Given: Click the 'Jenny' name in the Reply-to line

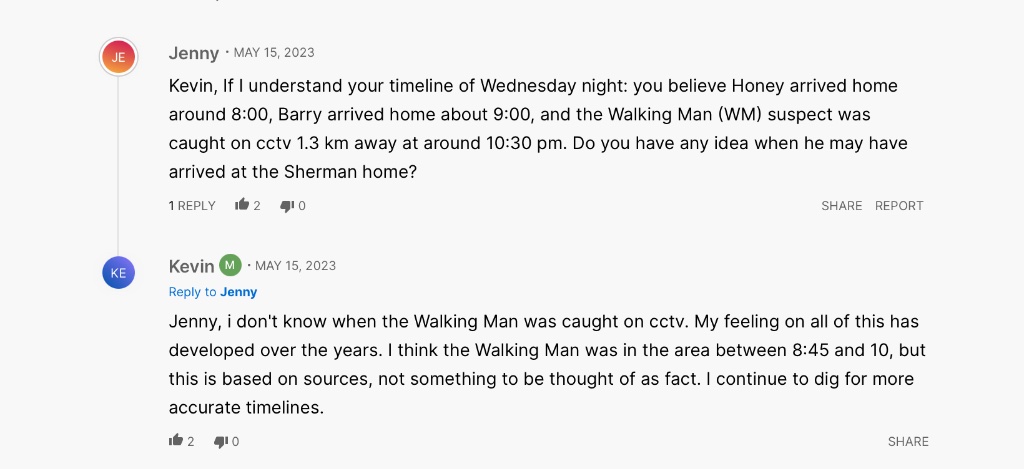Looking at the screenshot, I should [239, 292].
